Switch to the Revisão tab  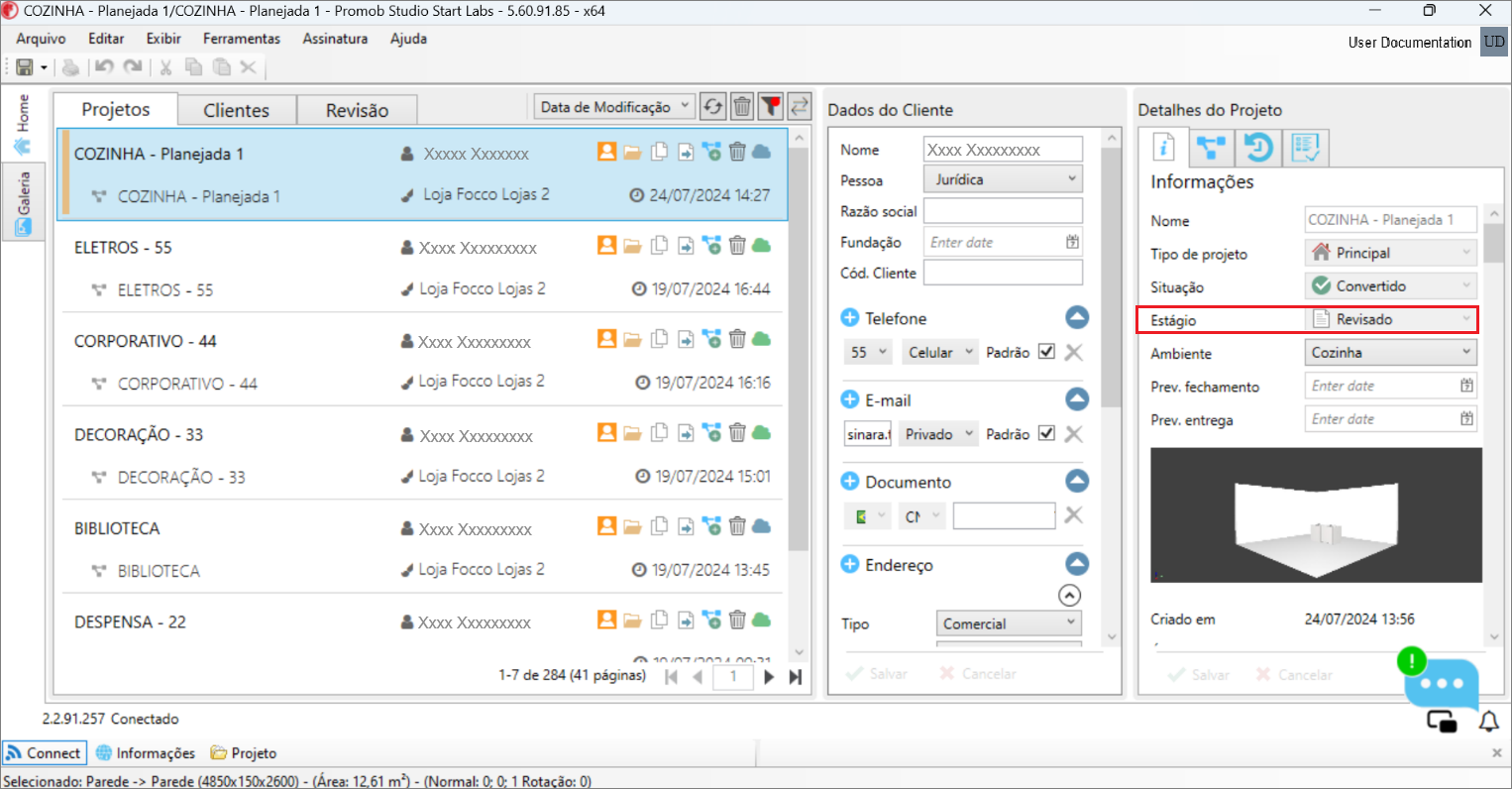(x=358, y=110)
